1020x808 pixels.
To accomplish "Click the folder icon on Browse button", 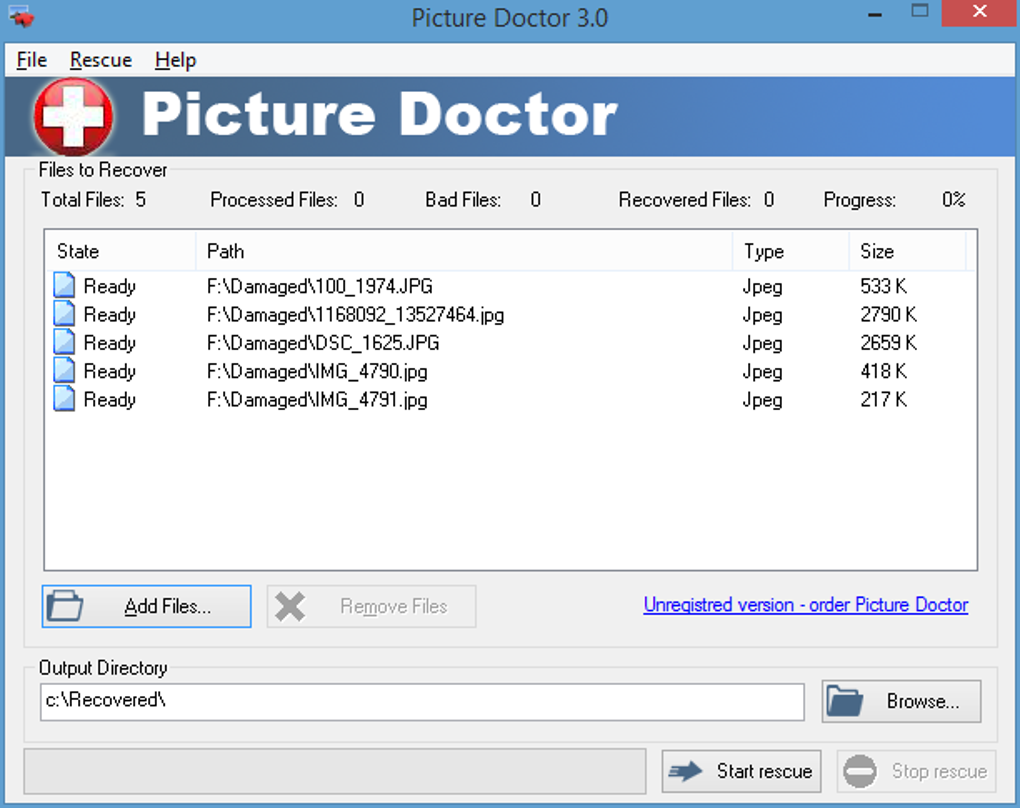I will (x=845, y=701).
